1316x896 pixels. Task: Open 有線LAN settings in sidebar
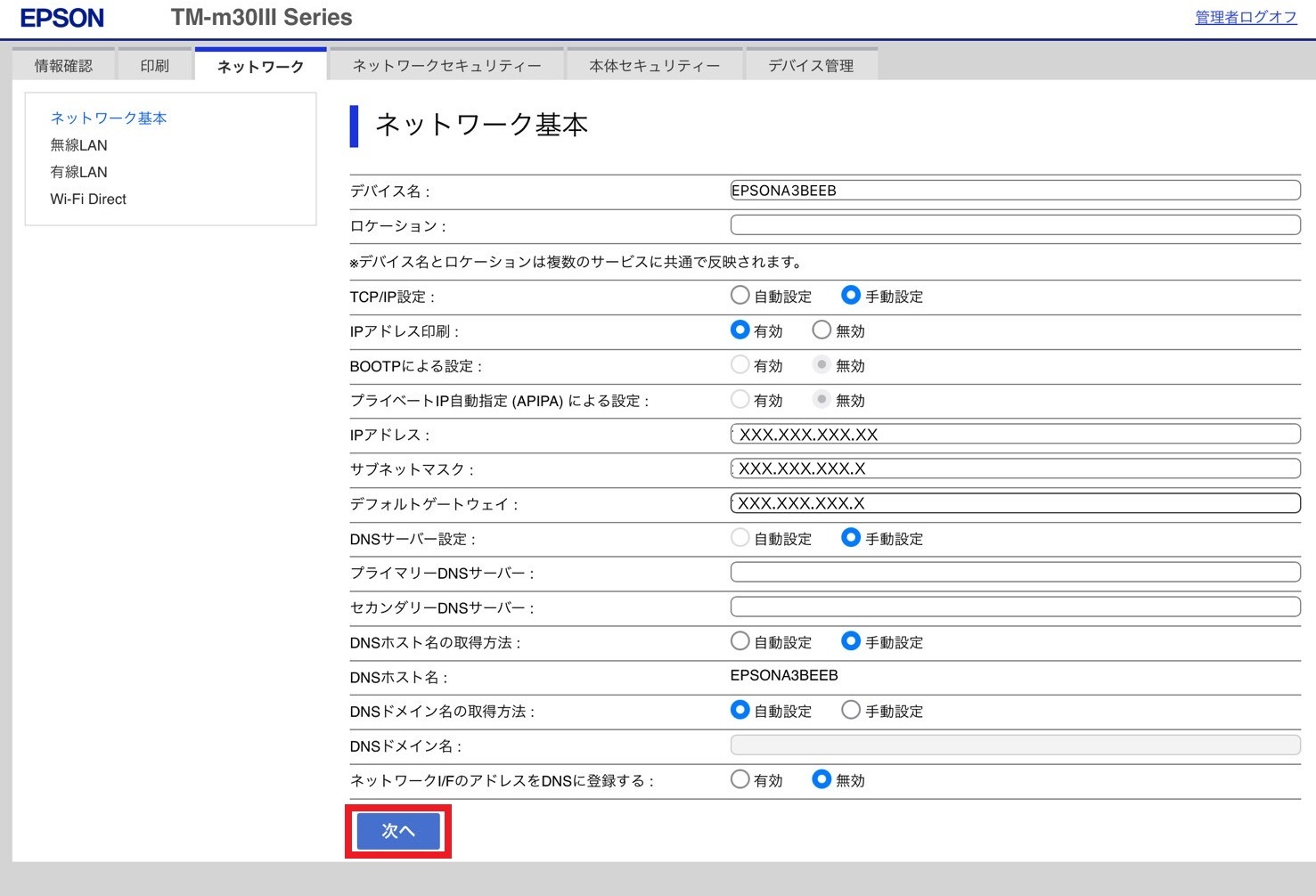(78, 172)
